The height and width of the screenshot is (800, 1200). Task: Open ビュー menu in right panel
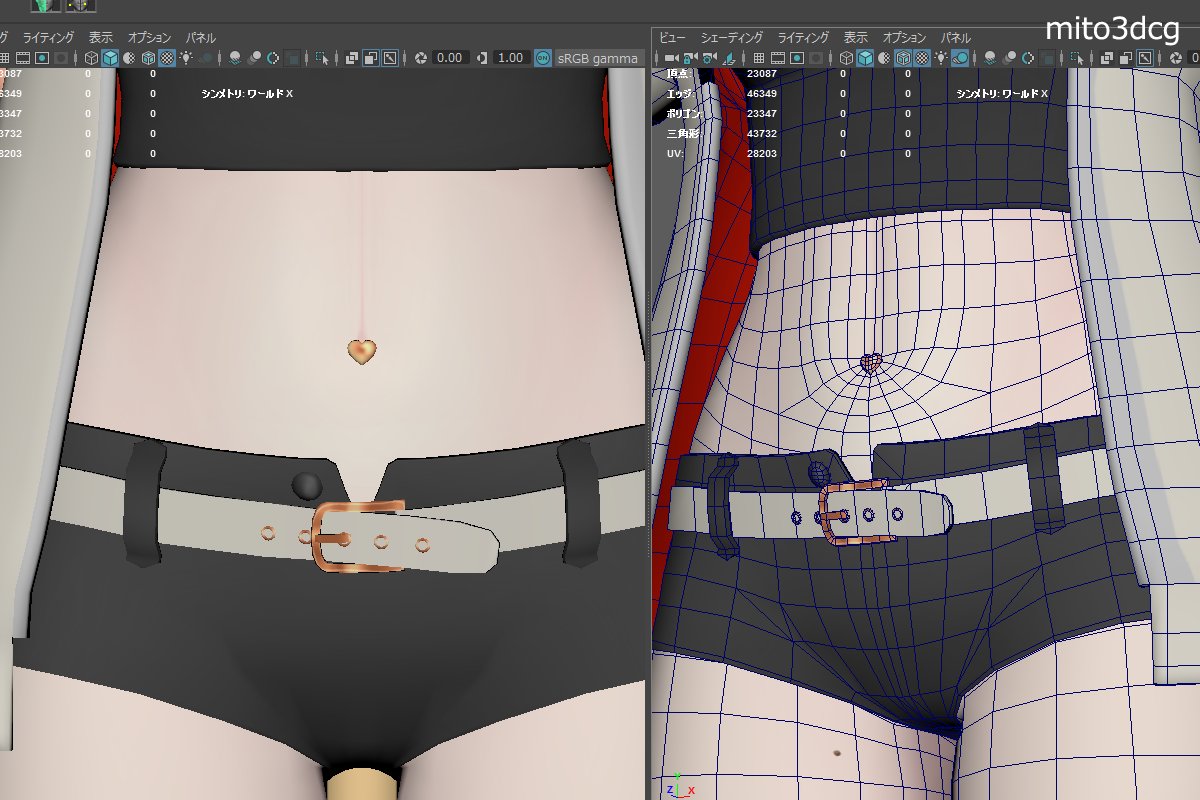point(672,37)
